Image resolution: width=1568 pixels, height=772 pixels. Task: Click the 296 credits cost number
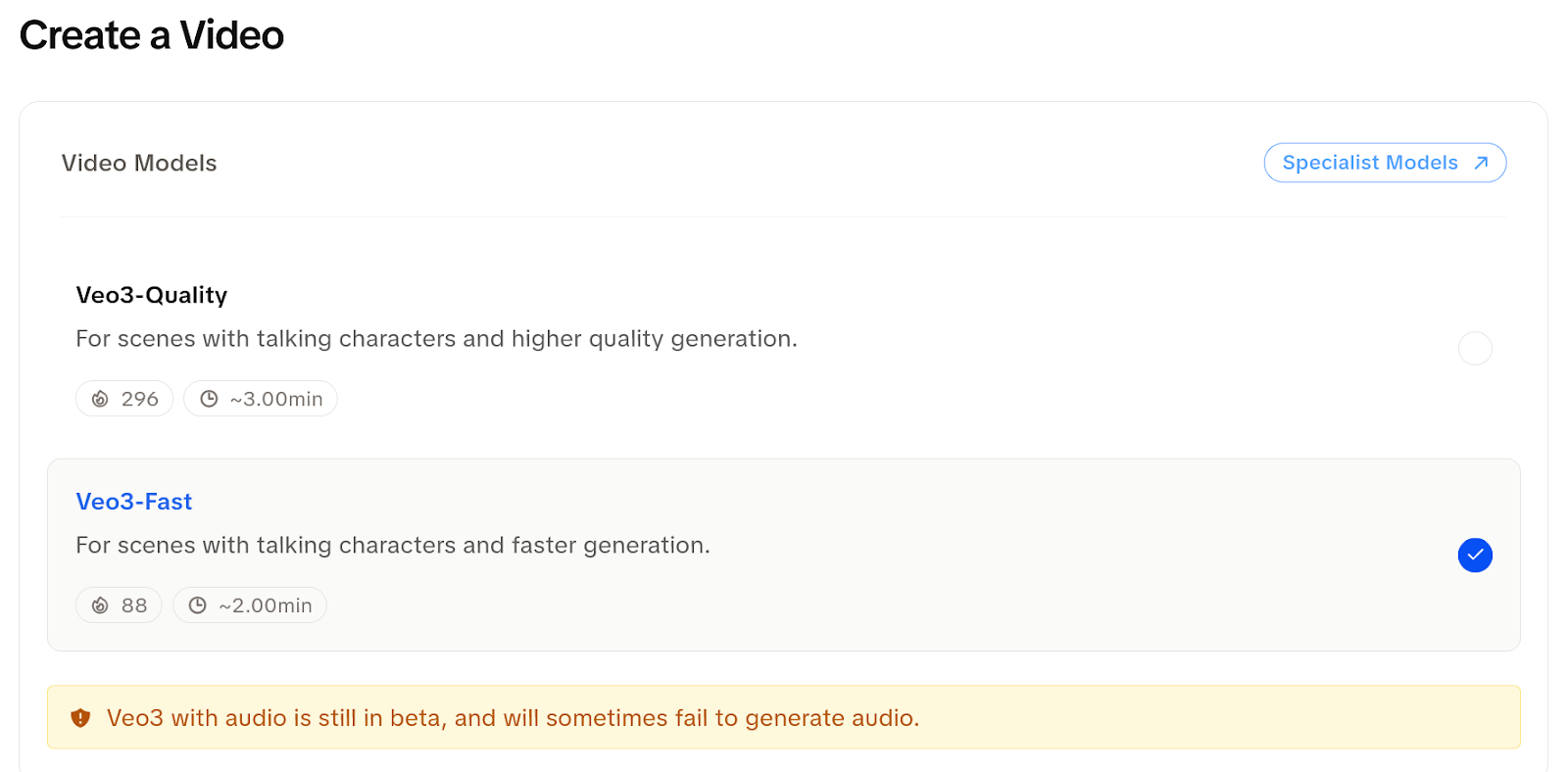pyautogui.click(x=139, y=399)
